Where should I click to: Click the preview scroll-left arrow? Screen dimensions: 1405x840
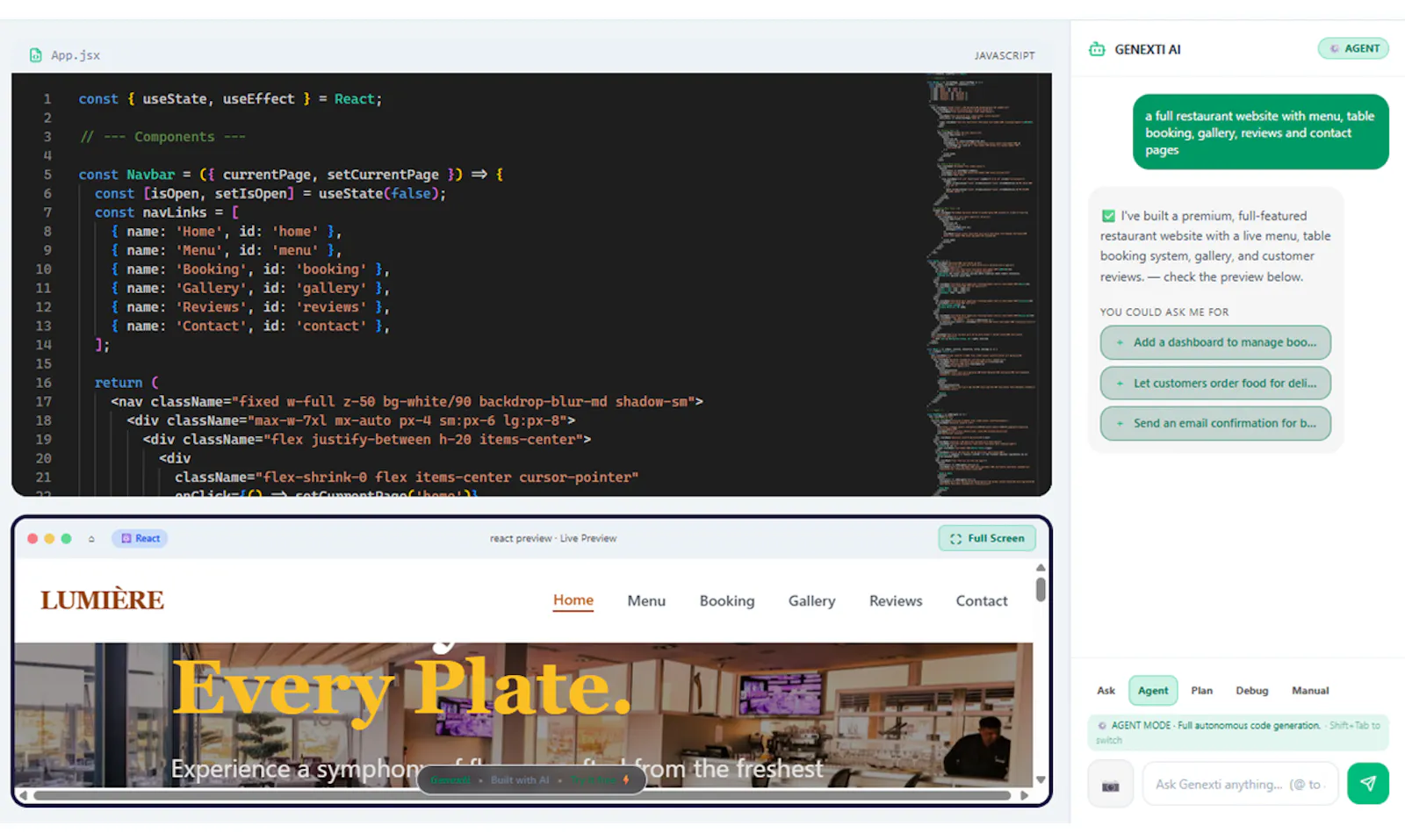24,795
